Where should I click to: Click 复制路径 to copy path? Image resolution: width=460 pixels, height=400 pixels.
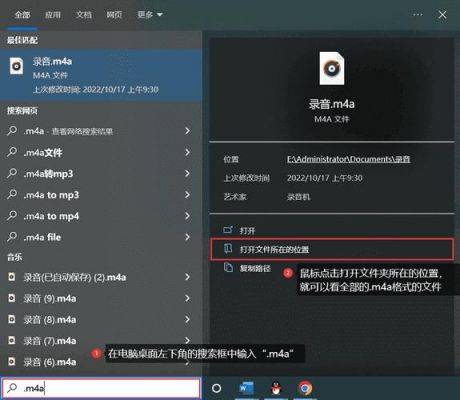coord(255,268)
